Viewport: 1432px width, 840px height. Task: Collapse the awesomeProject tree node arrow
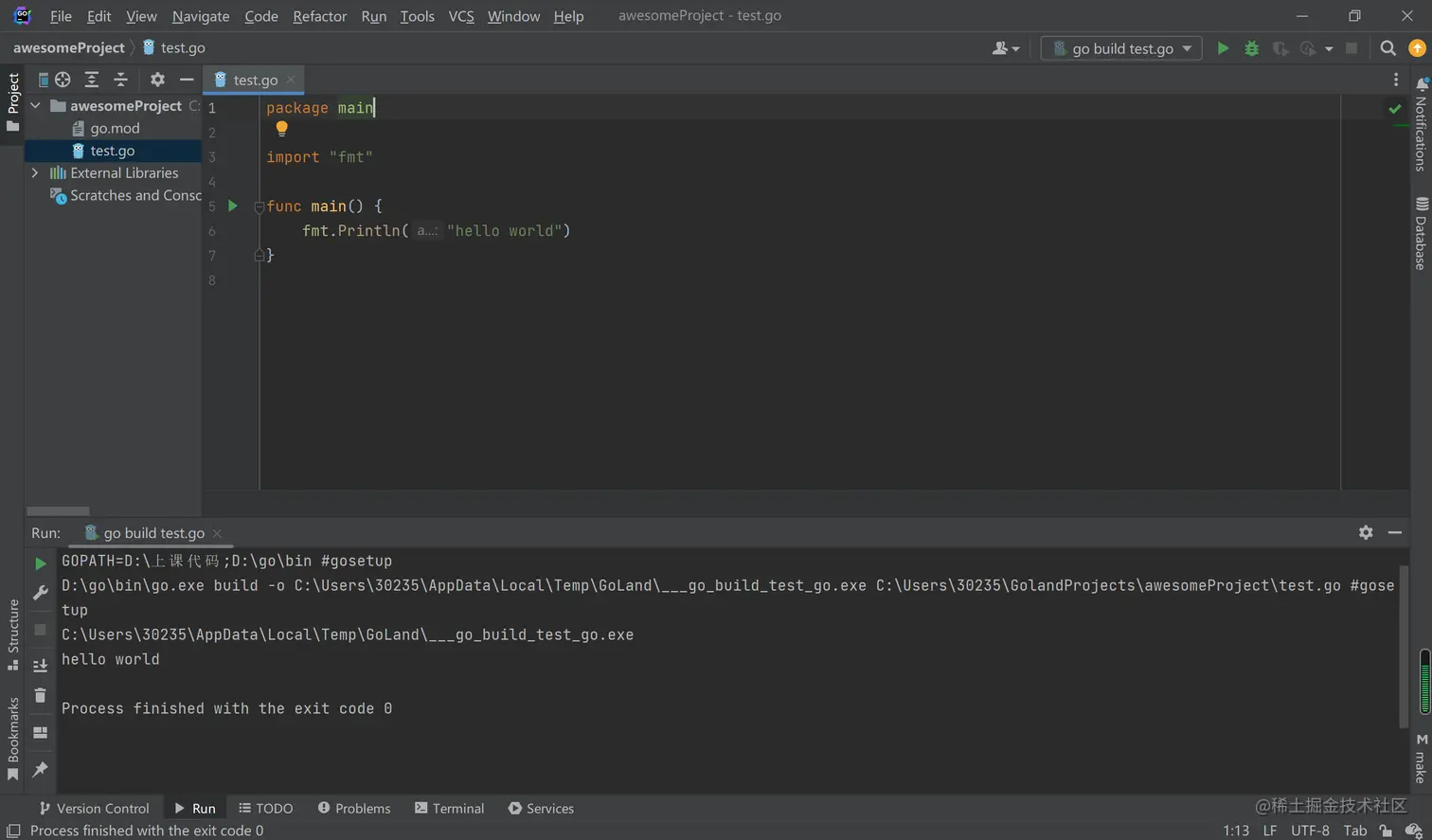[36, 106]
